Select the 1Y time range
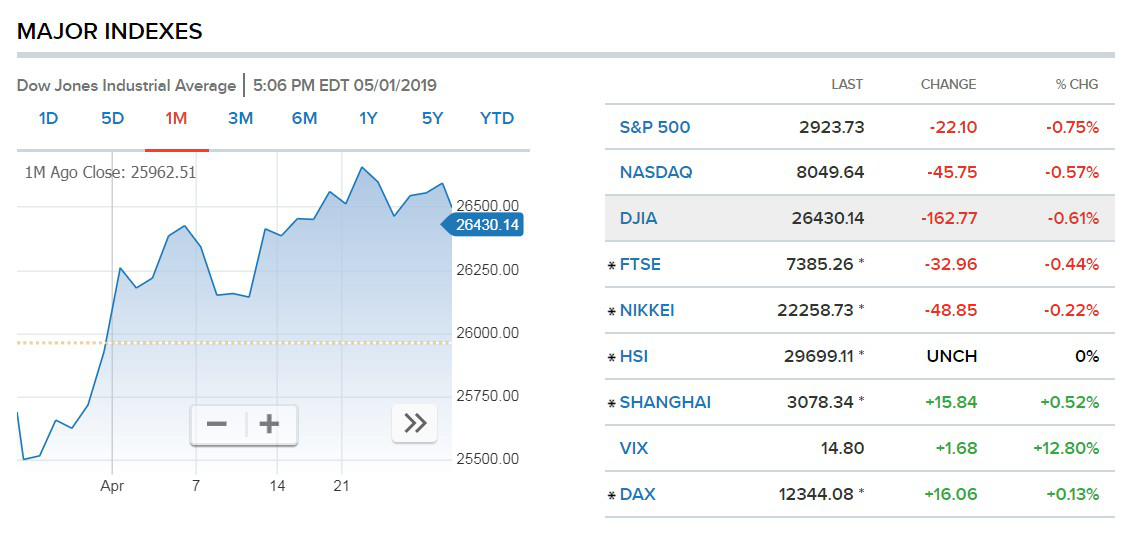 pyautogui.click(x=368, y=118)
